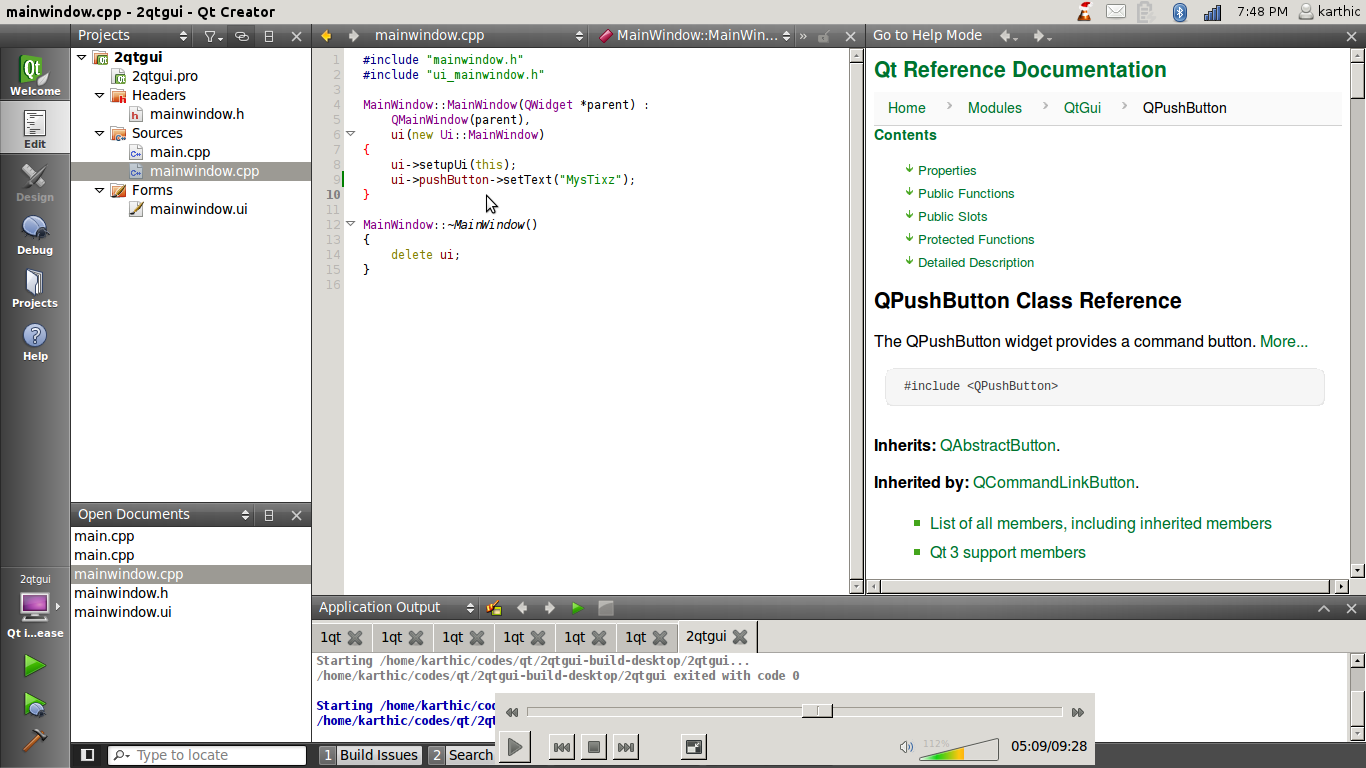1366x768 pixels.
Task: Go to previous help page
Action: [x=1009, y=36]
